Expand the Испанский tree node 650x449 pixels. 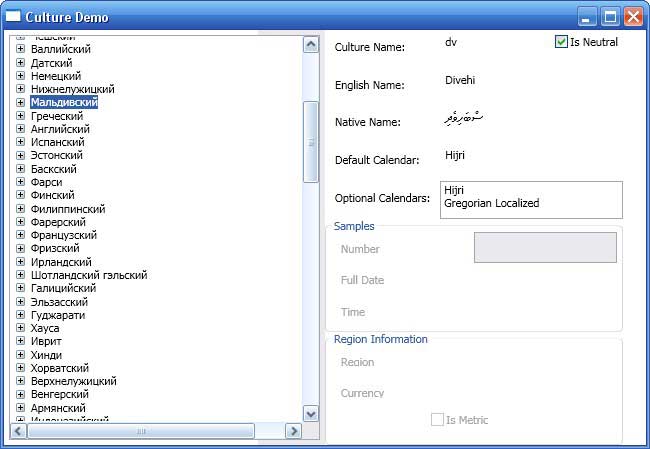[x=20, y=142]
